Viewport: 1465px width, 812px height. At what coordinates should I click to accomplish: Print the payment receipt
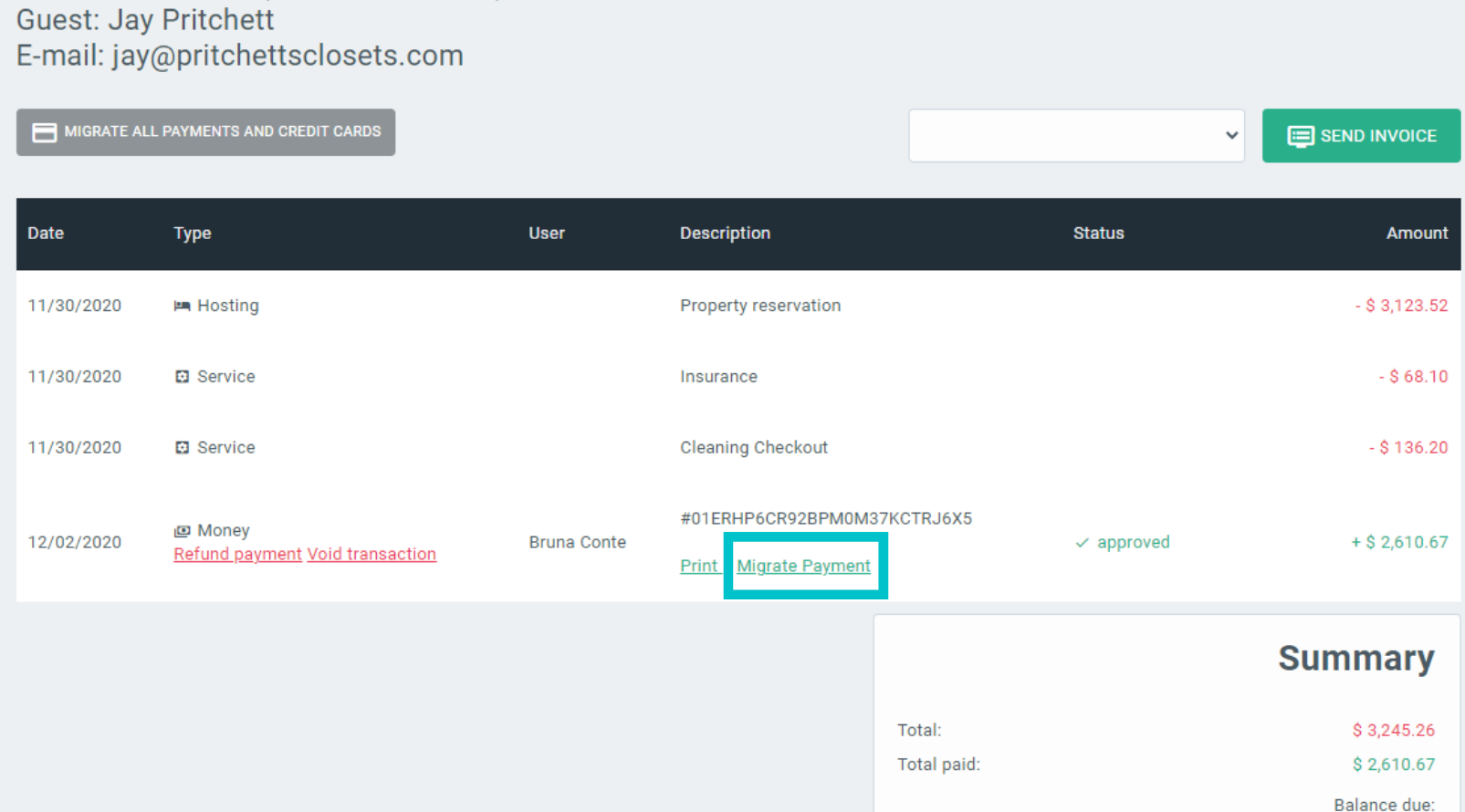pyautogui.click(x=698, y=567)
